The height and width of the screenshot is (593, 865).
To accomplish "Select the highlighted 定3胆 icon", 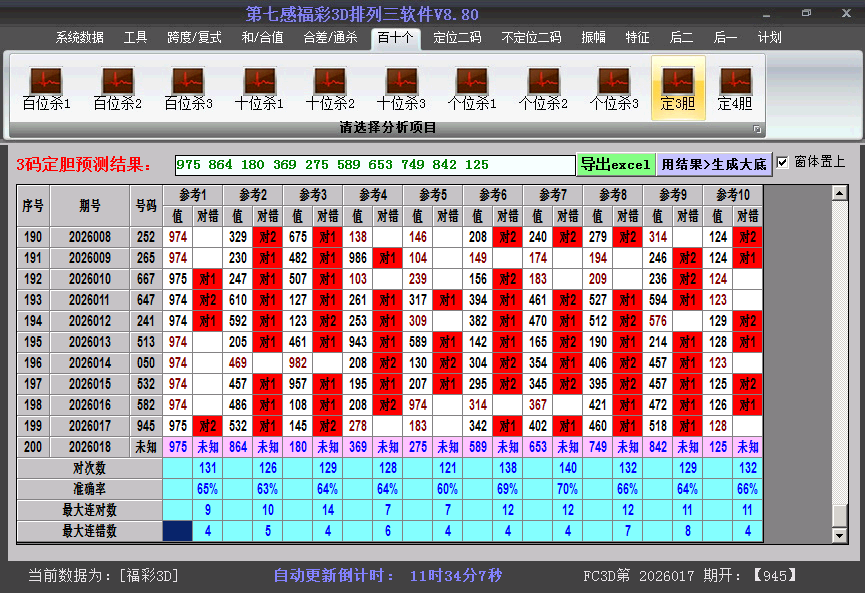I will (678, 88).
